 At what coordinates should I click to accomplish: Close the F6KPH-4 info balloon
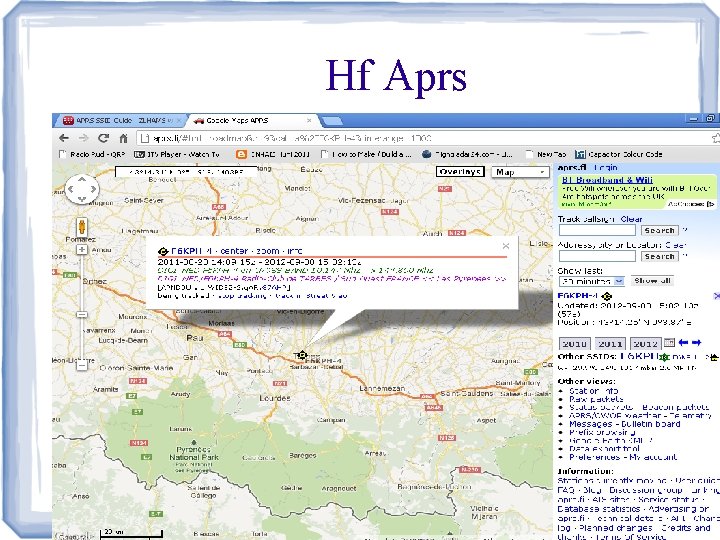coord(506,246)
